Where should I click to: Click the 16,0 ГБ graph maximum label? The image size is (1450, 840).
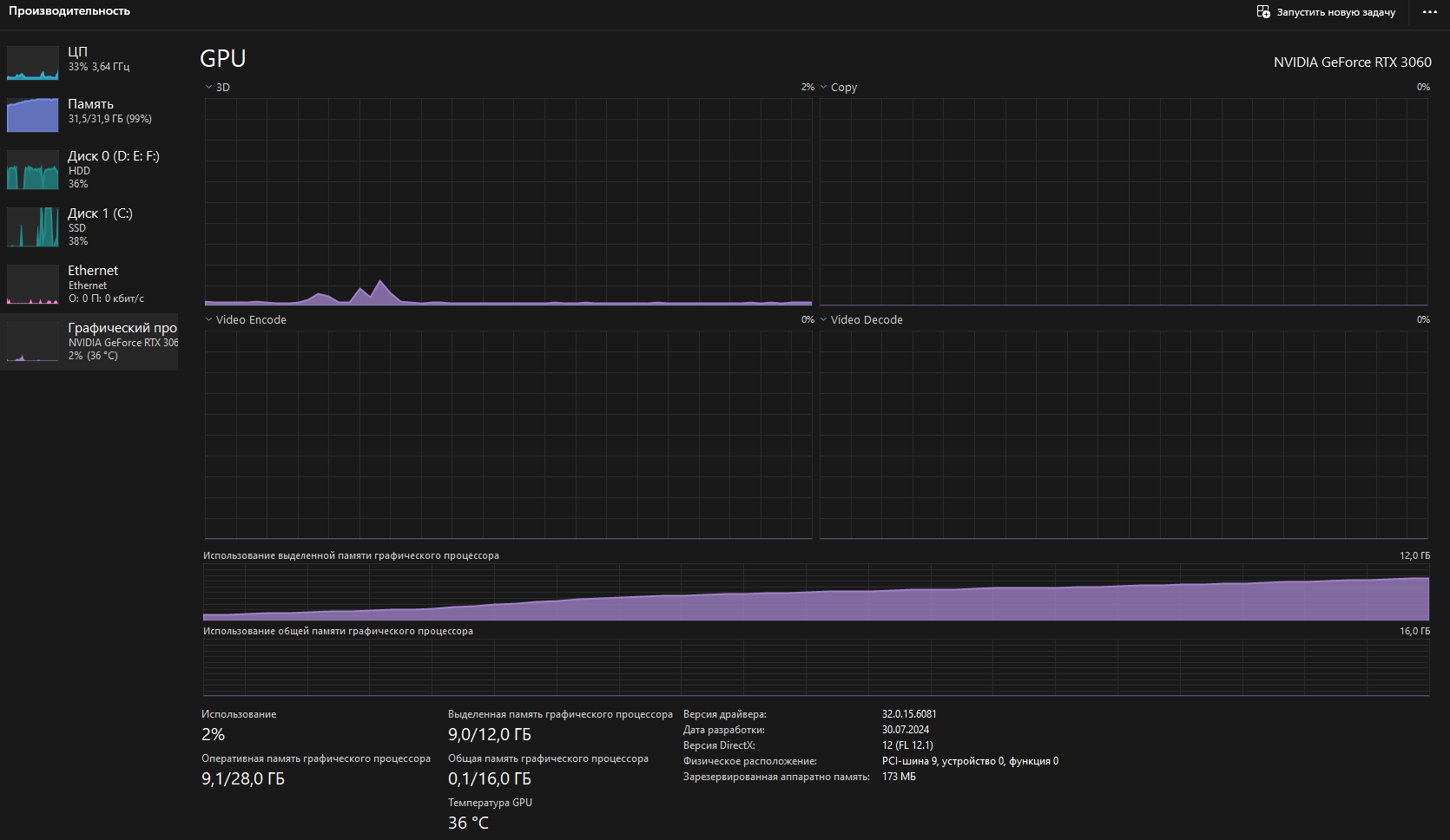(x=1414, y=631)
